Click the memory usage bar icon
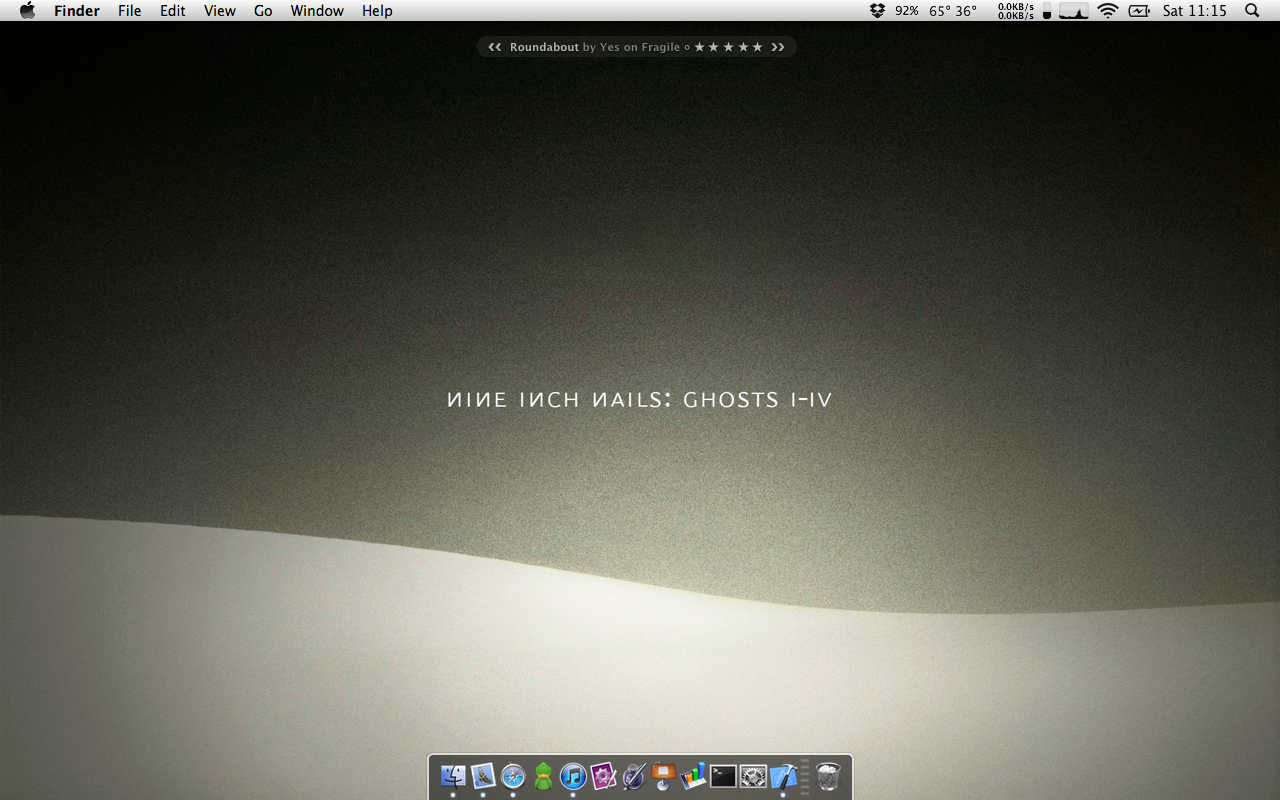Image resolution: width=1280 pixels, height=800 pixels. point(1046,11)
